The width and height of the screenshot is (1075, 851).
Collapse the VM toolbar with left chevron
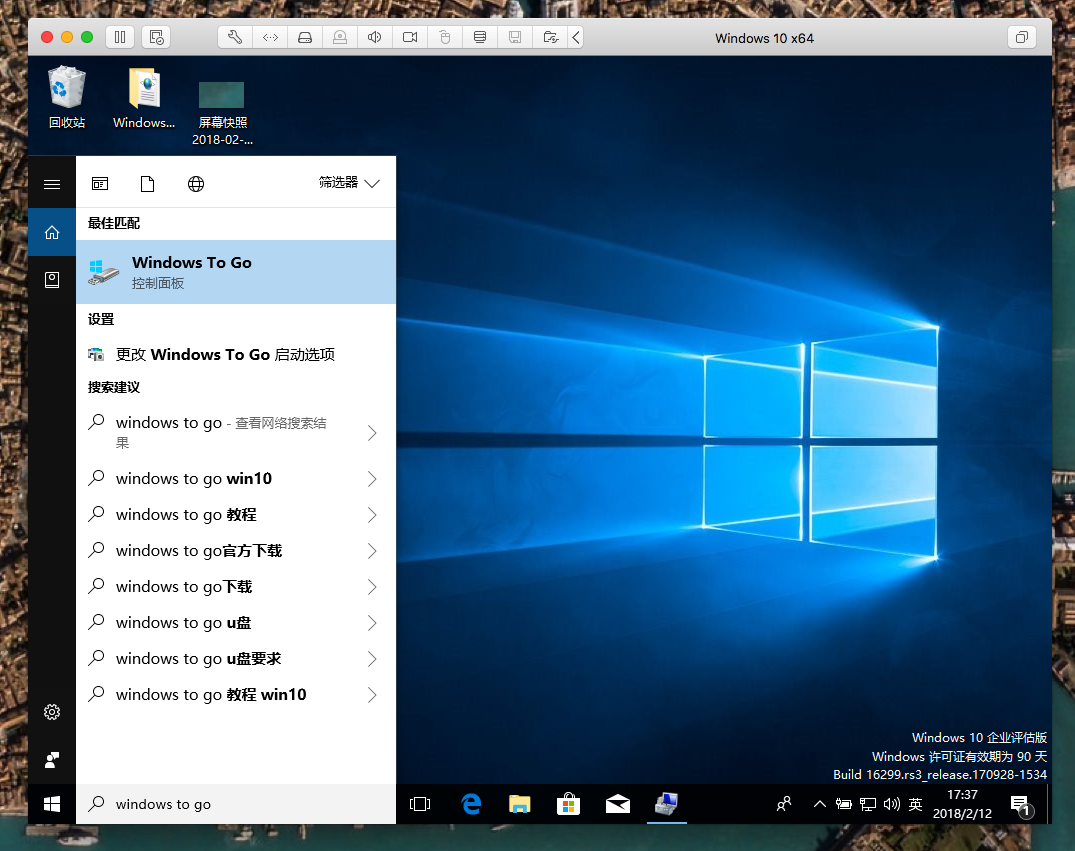576,37
